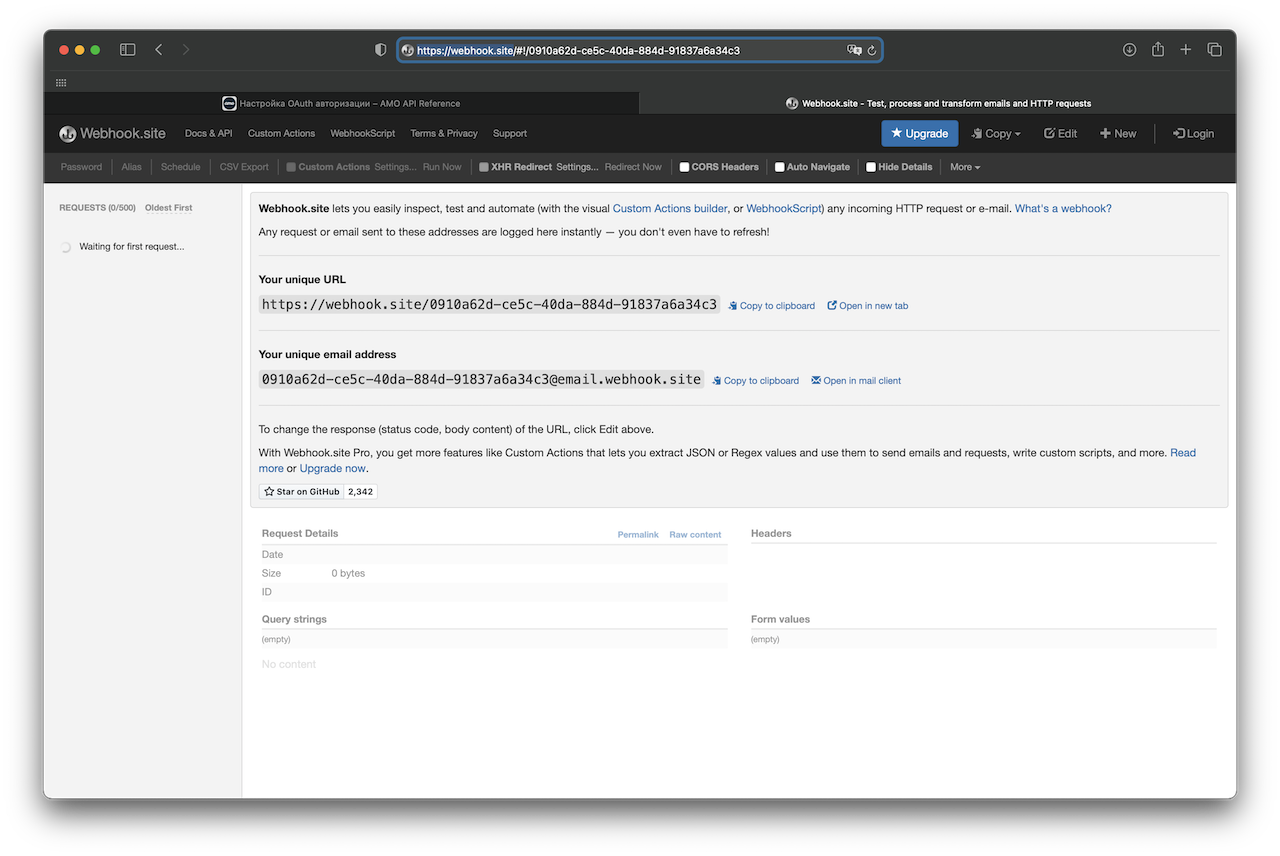Viewport: 1280px width, 856px height.
Task: Open the More dropdown in toolbar
Action: click(965, 167)
